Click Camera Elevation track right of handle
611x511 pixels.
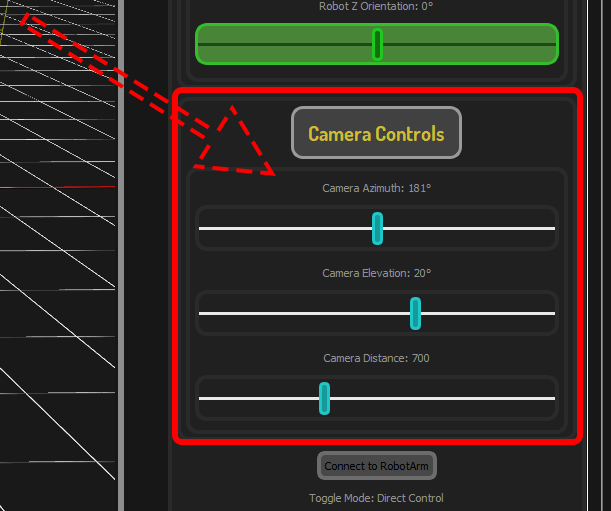[488, 313]
